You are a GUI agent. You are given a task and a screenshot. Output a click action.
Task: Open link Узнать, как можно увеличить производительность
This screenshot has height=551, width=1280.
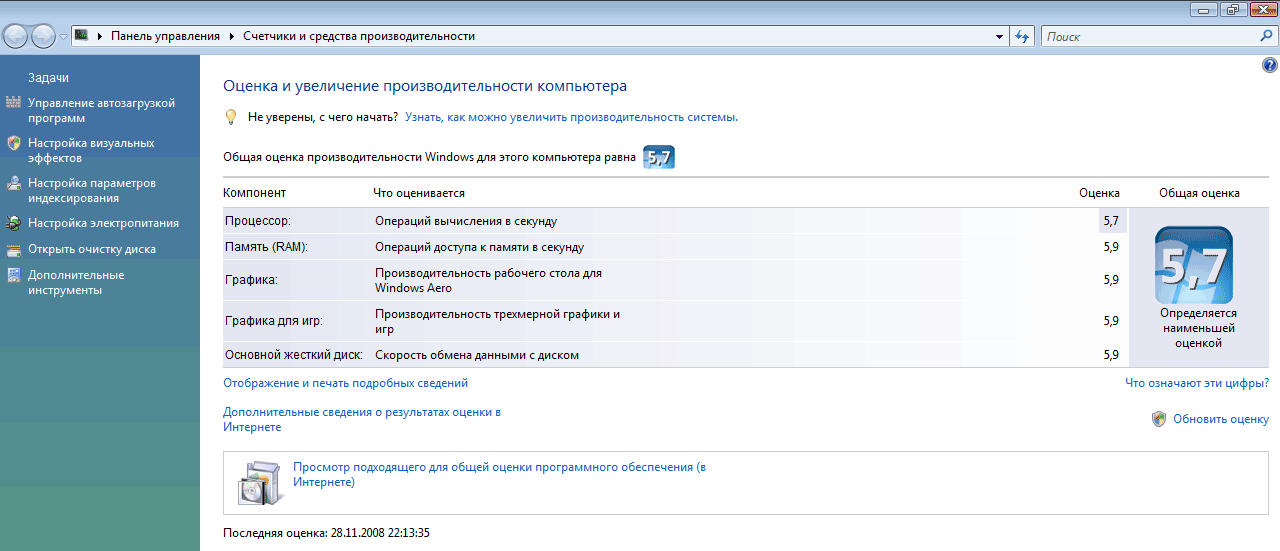click(571, 117)
